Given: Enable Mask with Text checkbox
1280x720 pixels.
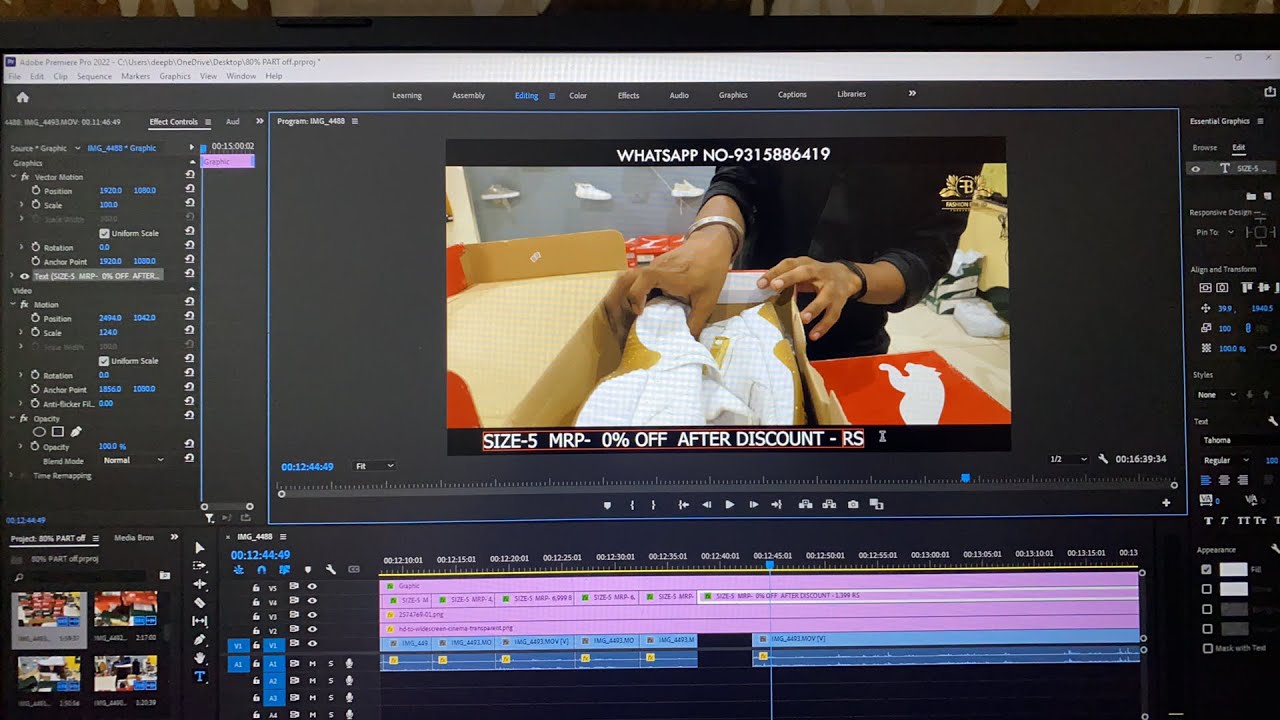Looking at the screenshot, I should 1207,648.
